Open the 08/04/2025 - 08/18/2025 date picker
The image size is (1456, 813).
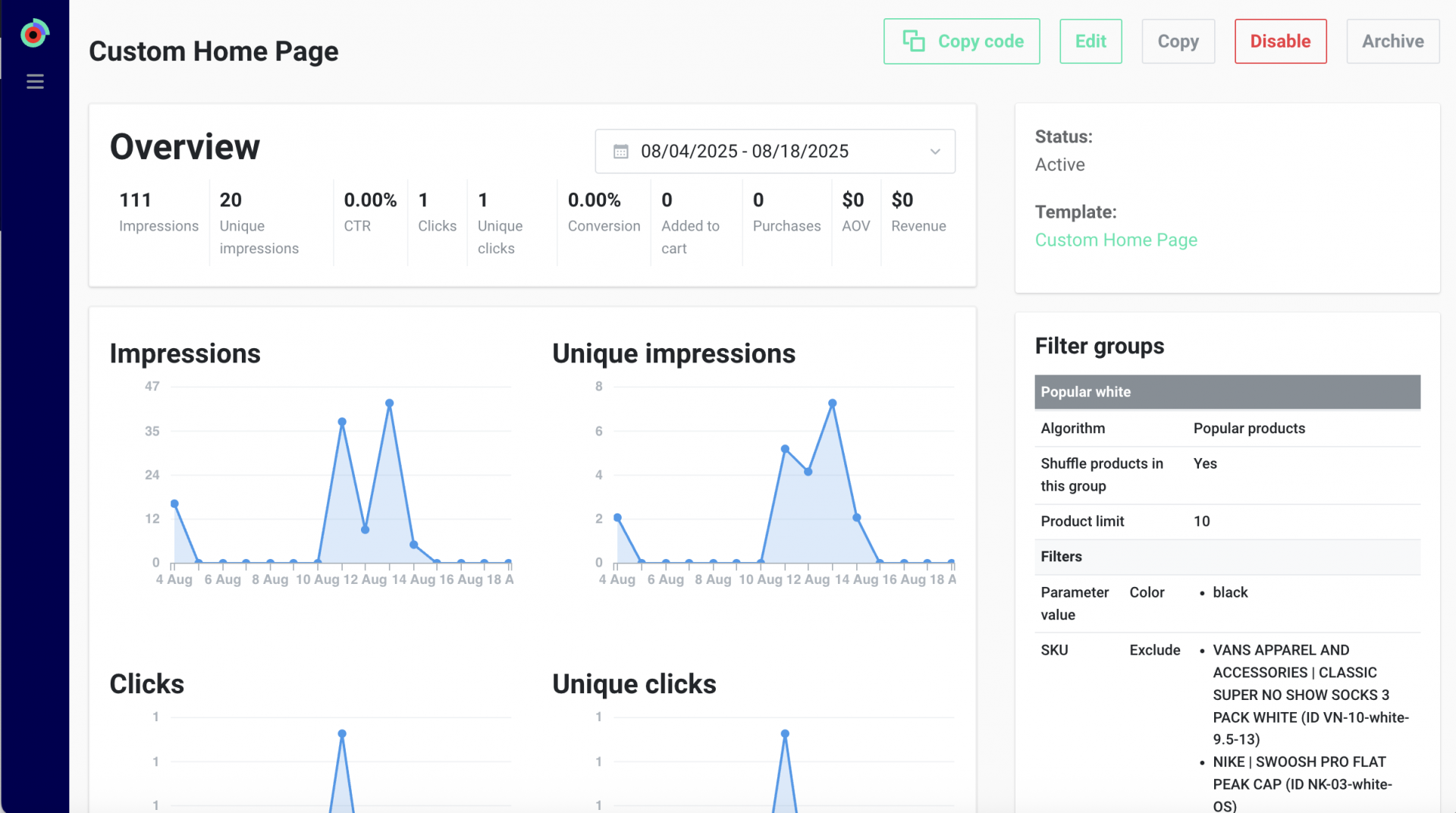tap(774, 152)
